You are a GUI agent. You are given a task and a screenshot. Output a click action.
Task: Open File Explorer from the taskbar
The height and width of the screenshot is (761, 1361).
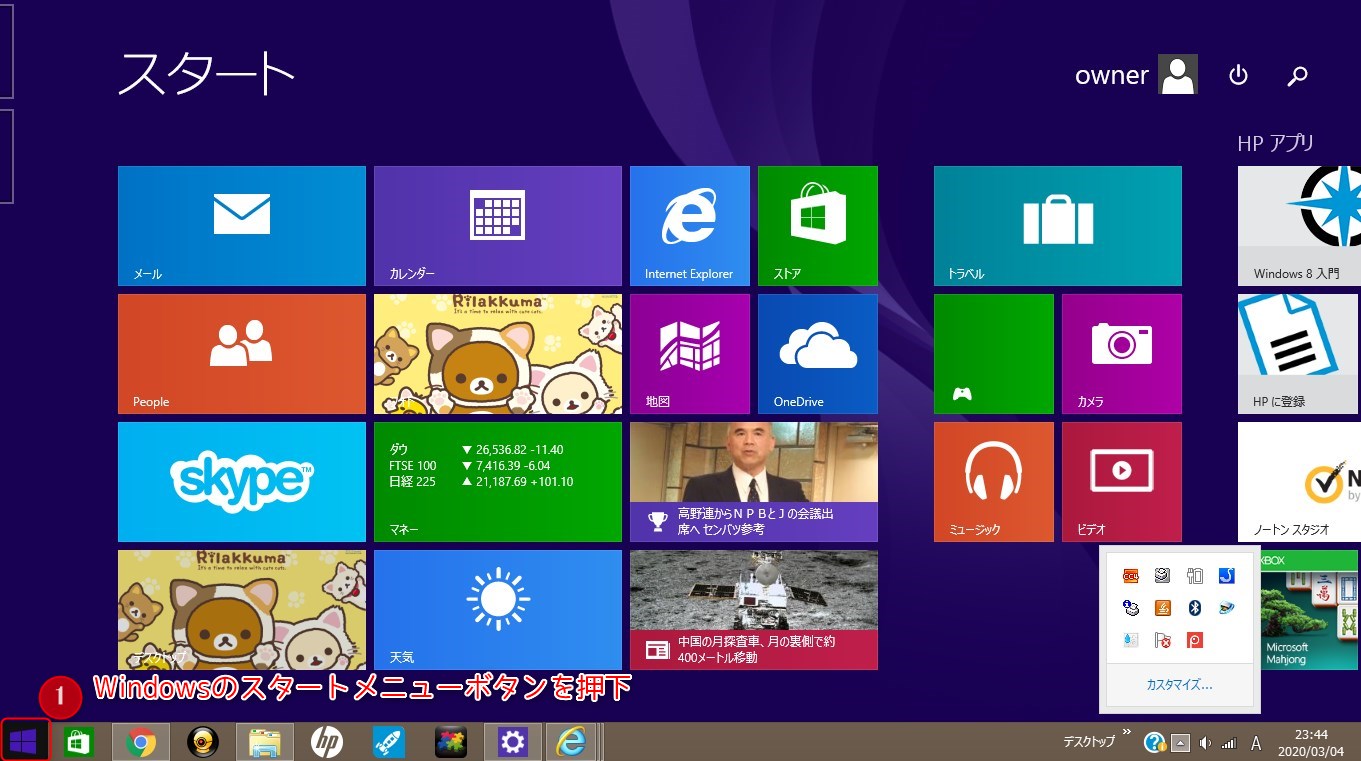265,742
